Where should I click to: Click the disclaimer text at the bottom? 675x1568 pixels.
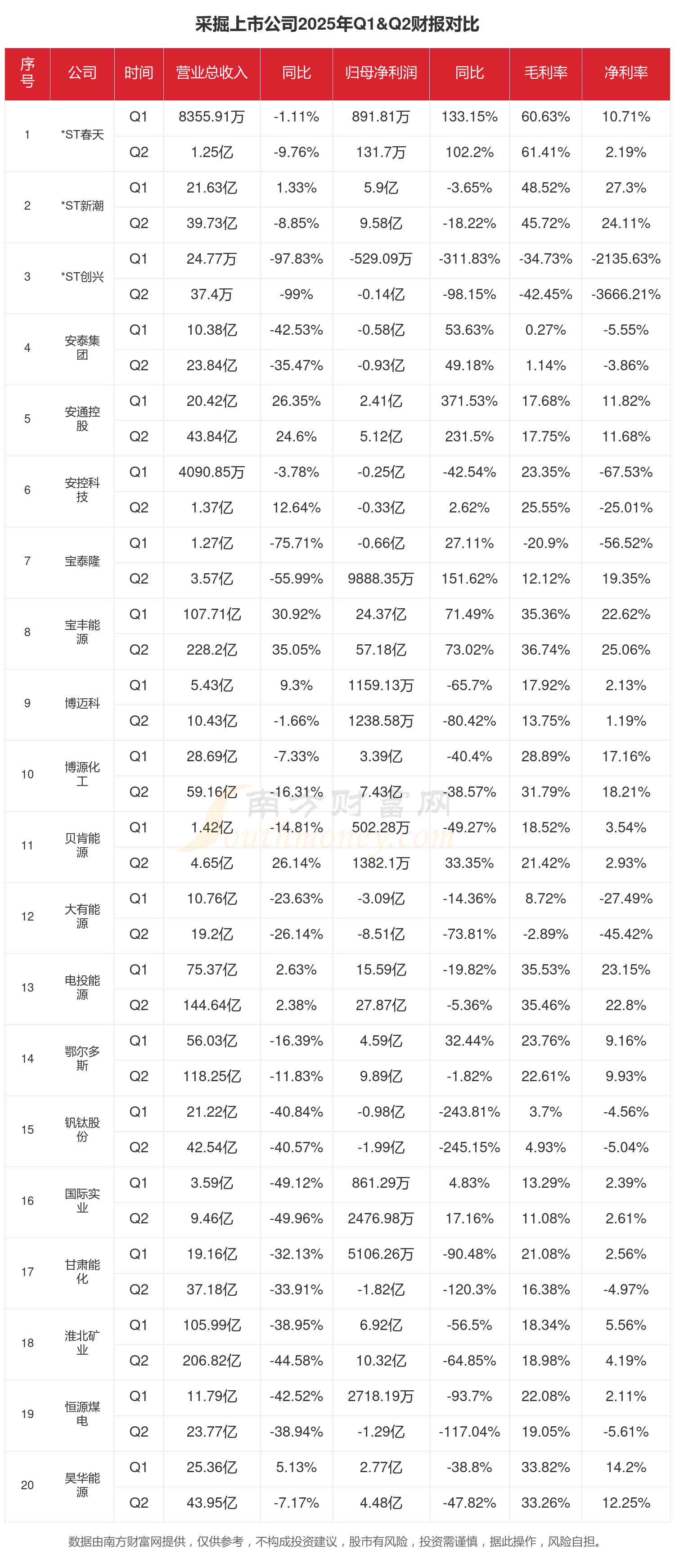point(337,1541)
